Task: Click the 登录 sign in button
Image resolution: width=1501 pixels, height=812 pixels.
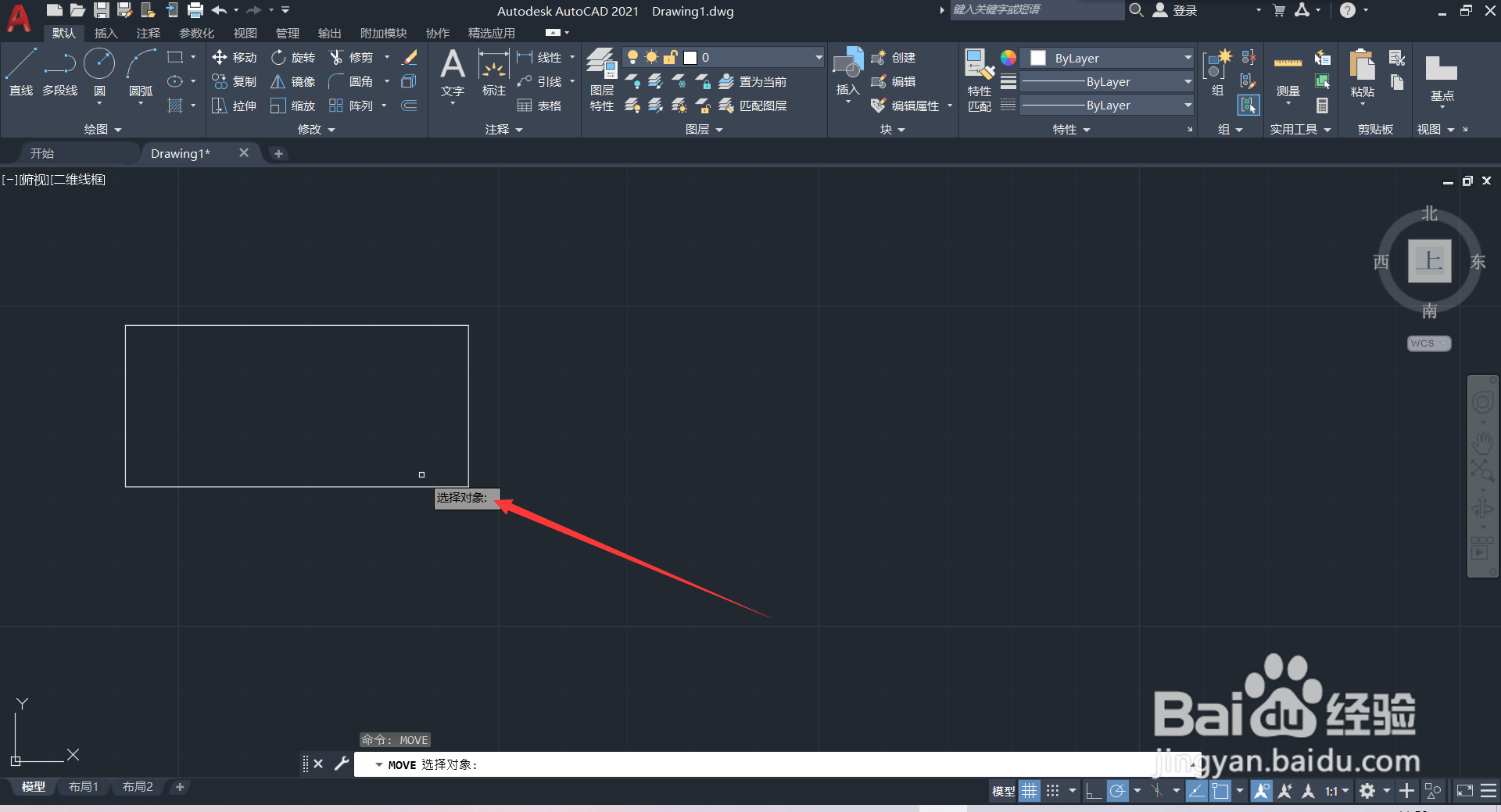Action: pos(1175,10)
